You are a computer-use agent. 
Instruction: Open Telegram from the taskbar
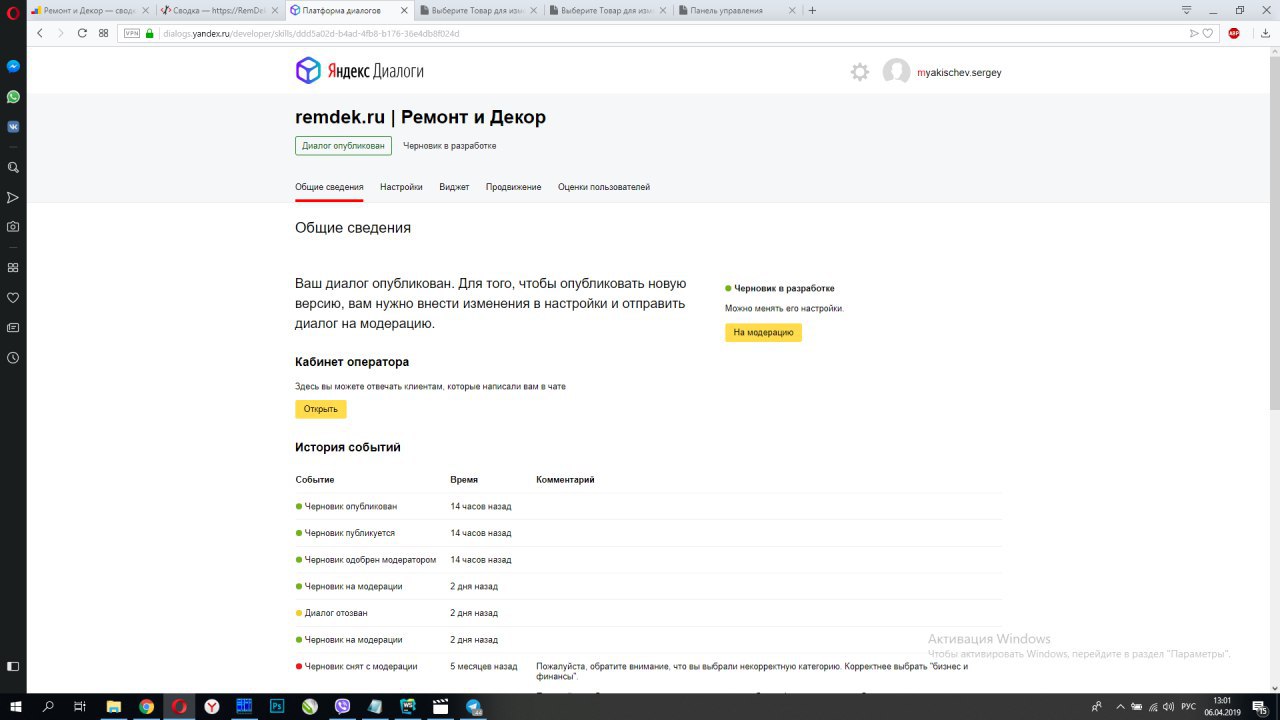[x=472, y=707]
